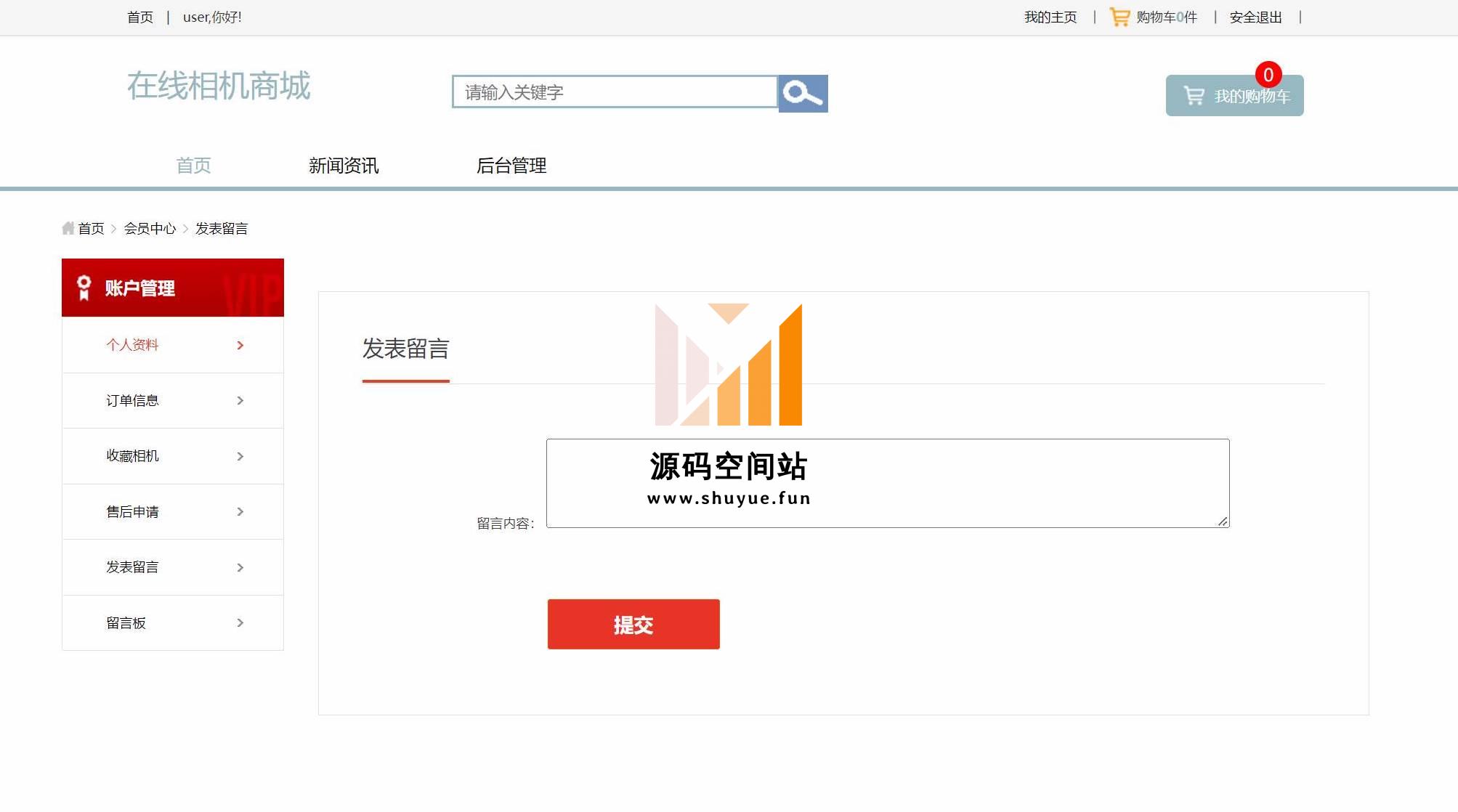Click the home icon in breadcrumb

68,228
